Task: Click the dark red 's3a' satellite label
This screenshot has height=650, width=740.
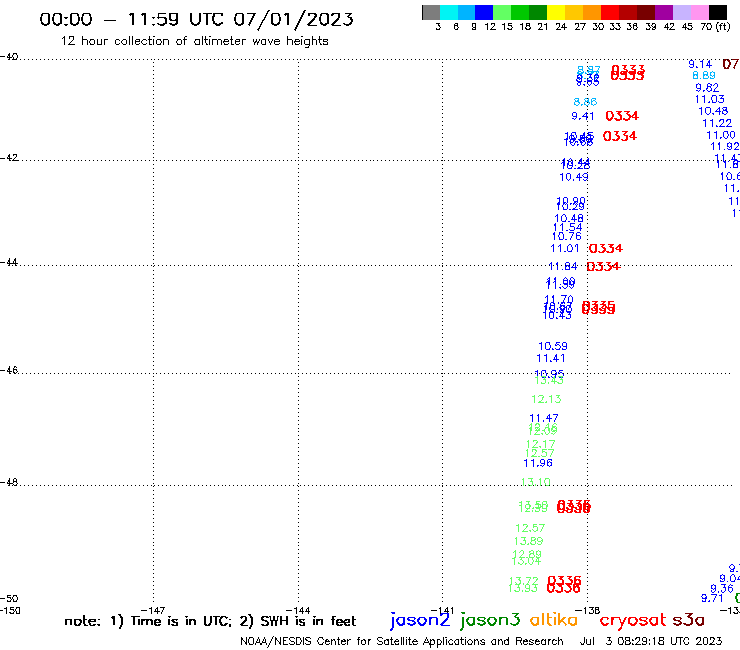Action: point(688,620)
